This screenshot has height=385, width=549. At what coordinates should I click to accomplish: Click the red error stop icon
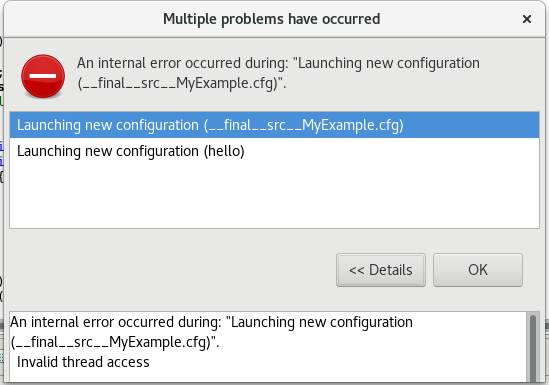(43, 76)
